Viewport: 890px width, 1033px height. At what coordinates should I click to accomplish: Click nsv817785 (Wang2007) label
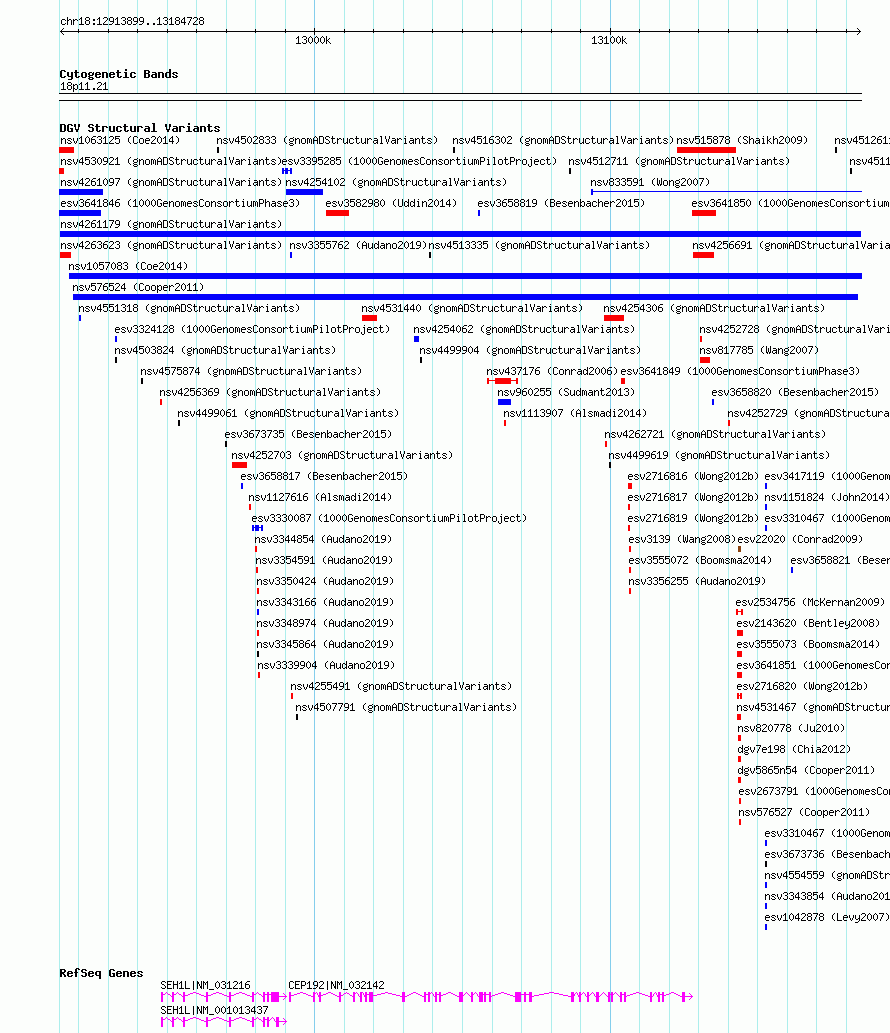click(x=759, y=350)
